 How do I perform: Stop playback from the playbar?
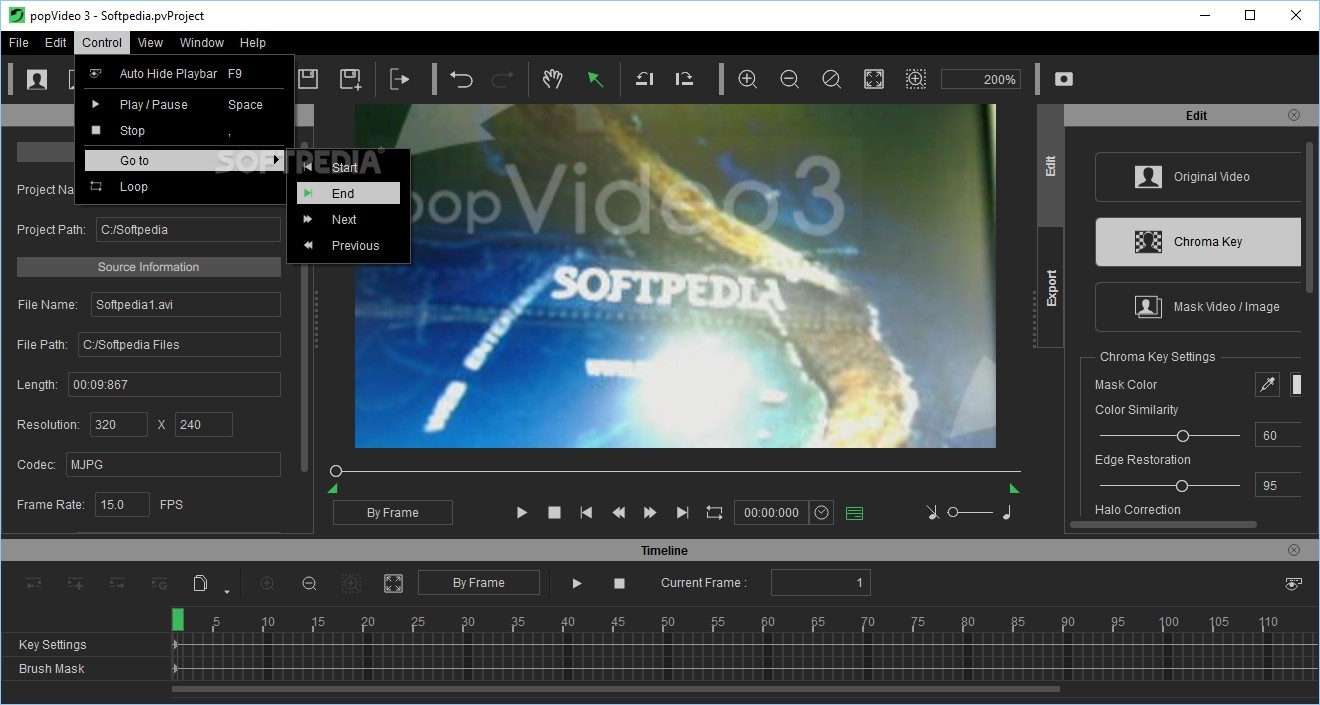pos(554,512)
